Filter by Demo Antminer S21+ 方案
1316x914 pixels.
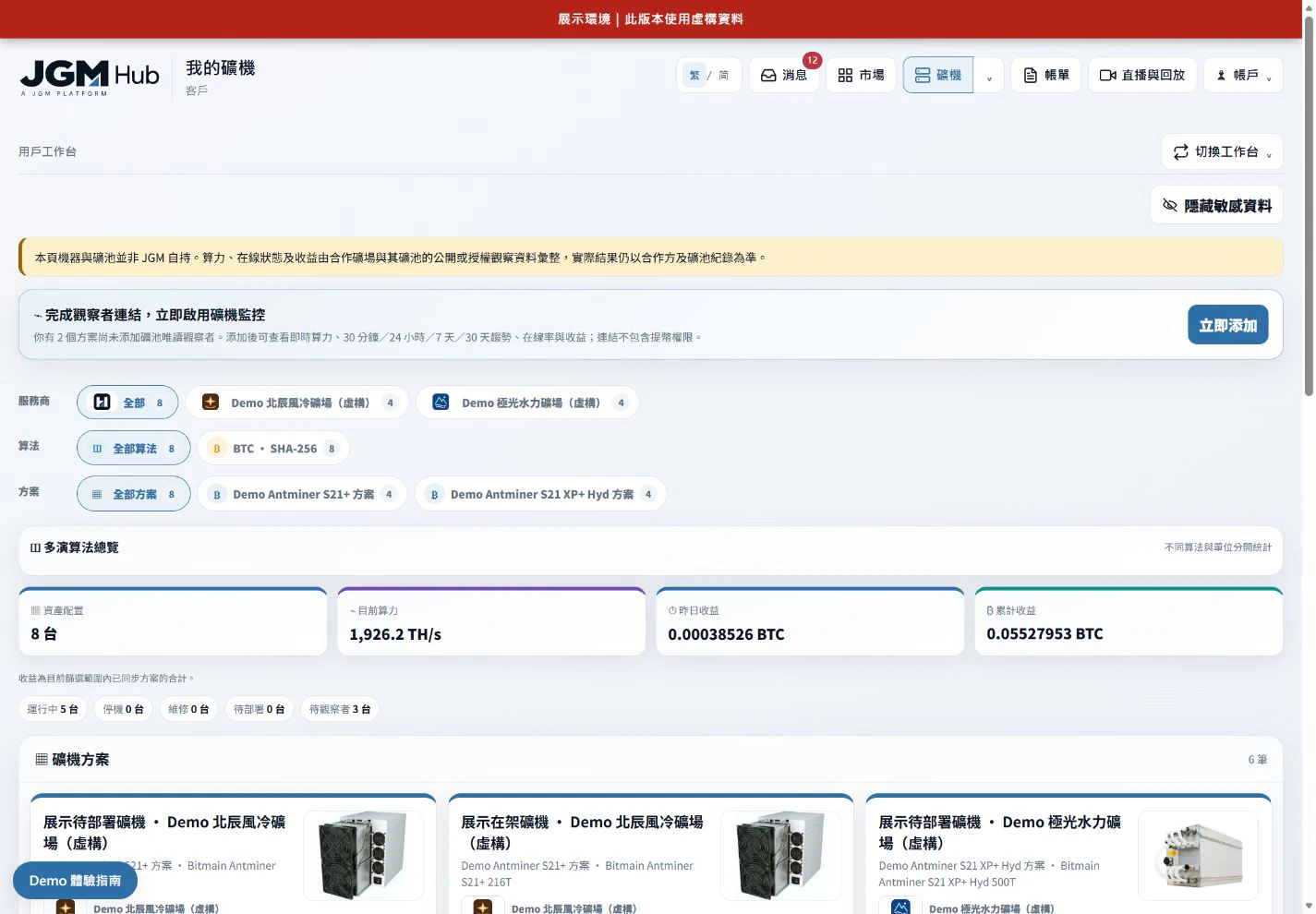pyautogui.click(x=302, y=494)
